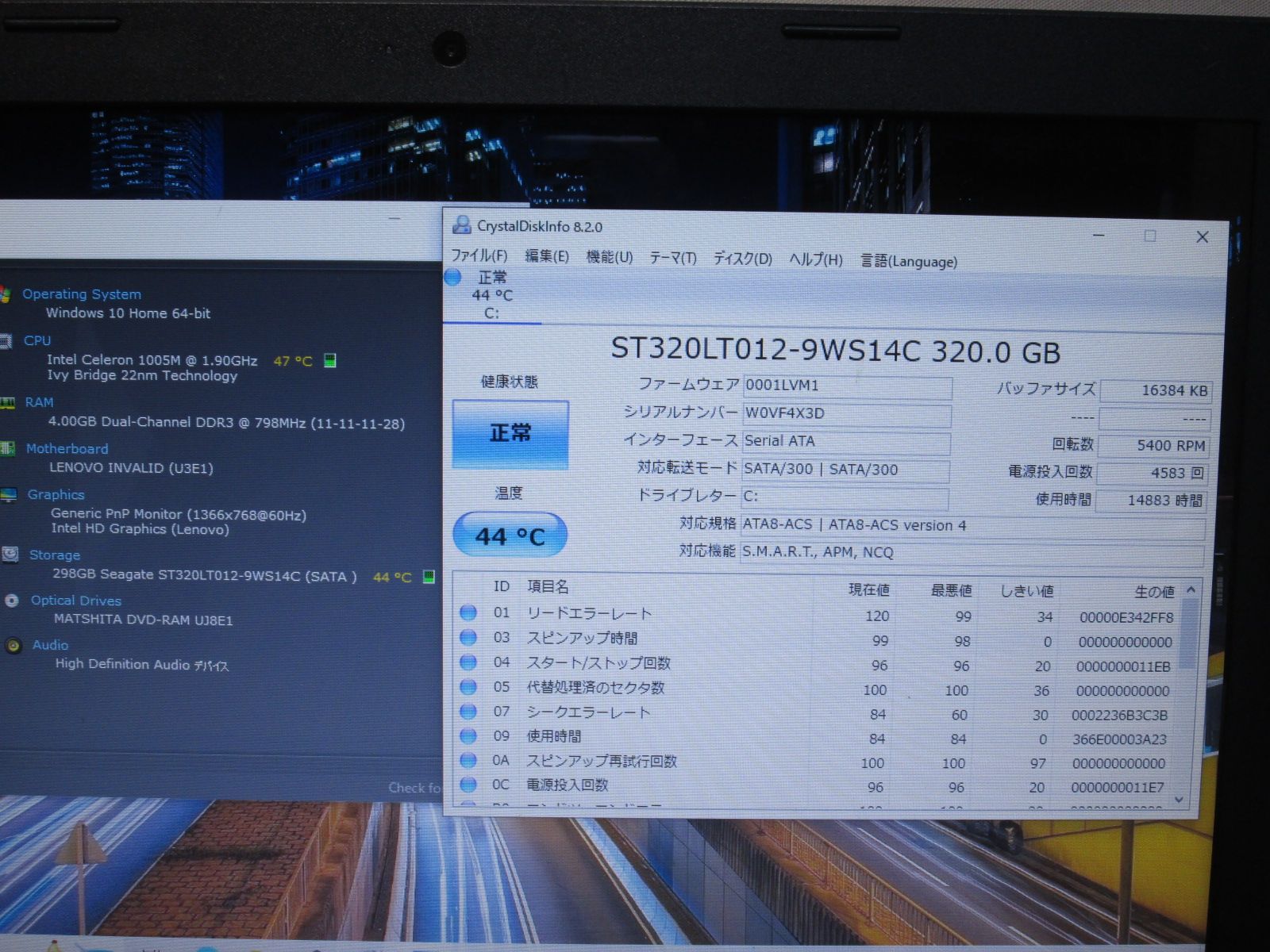Screen dimensions: 1270x952
Task: Select the スピンアップ時間 attribute row
Action: (818, 639)
